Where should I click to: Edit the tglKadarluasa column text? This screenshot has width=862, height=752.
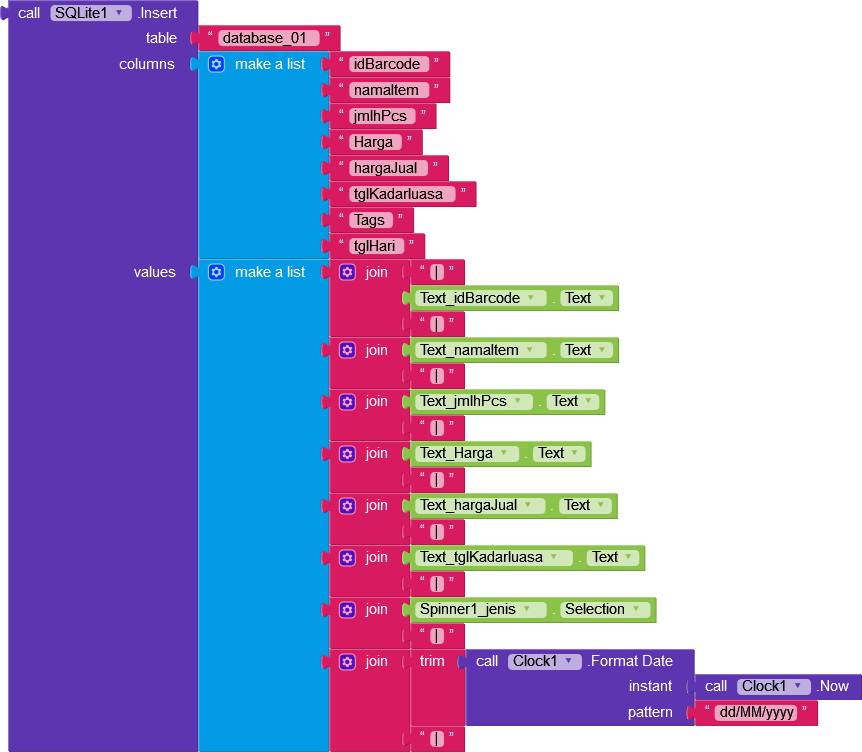point(402,194)
